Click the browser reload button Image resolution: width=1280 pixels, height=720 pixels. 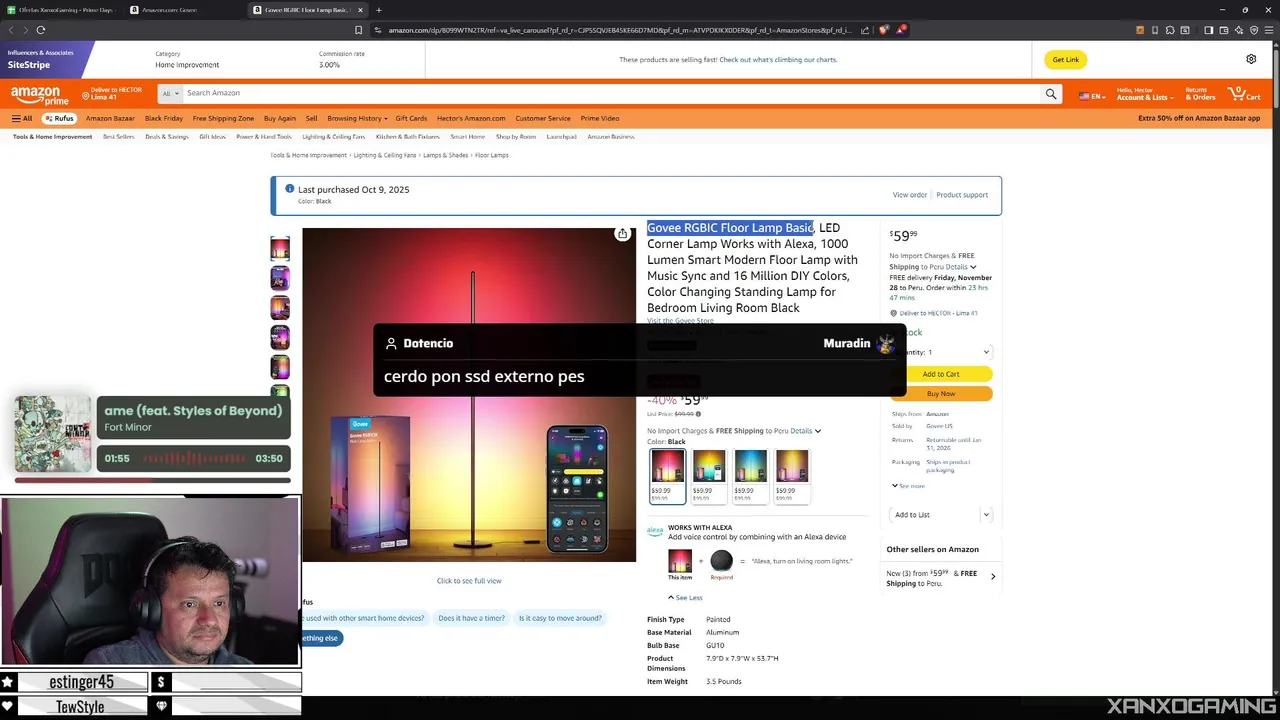pos(41,30)
